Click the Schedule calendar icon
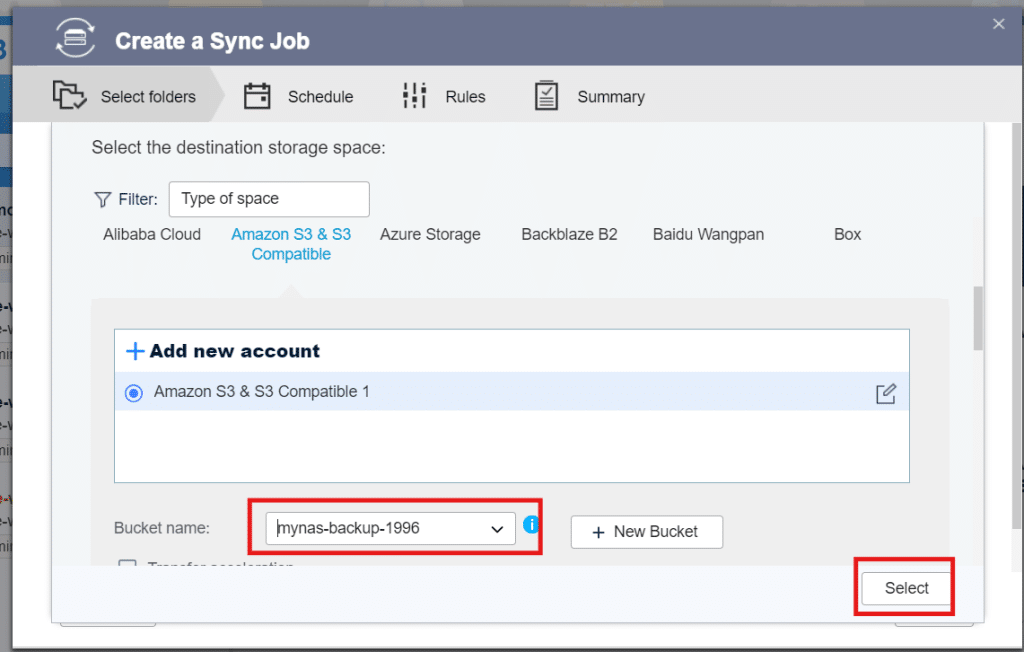This screenshot has width=1024, height=652. pos(257,96)
